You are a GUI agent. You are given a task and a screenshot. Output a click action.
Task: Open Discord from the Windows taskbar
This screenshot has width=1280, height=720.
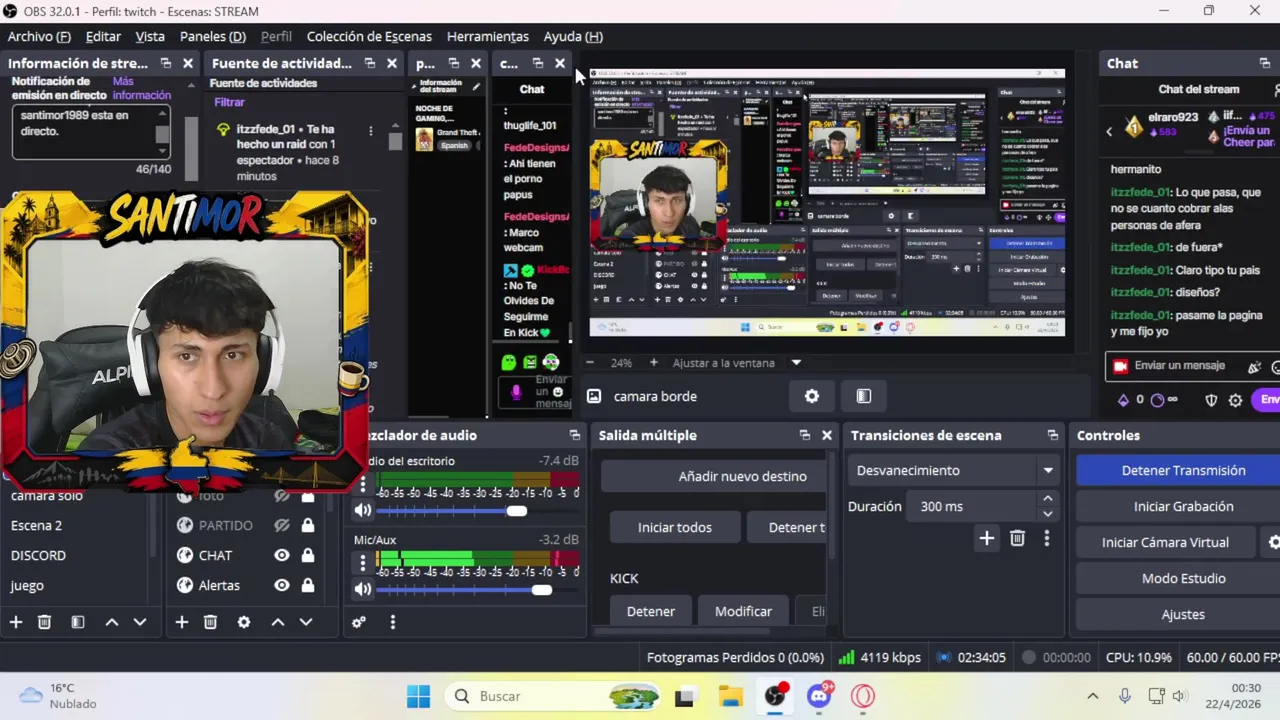pyautogui.click(x=819, y=696)
